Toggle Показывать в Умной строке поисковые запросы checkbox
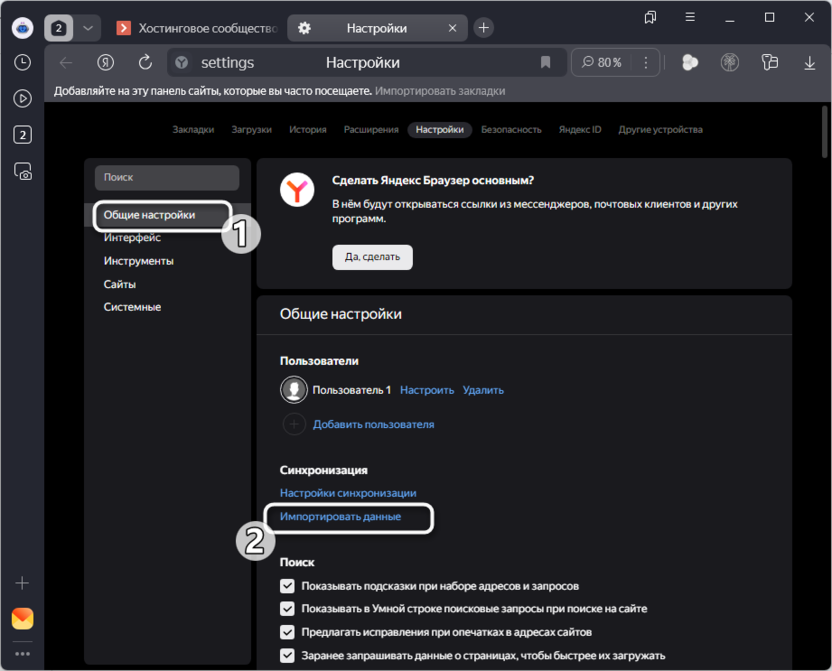Viewport: 832px width, 671px height. click(287, 608)
